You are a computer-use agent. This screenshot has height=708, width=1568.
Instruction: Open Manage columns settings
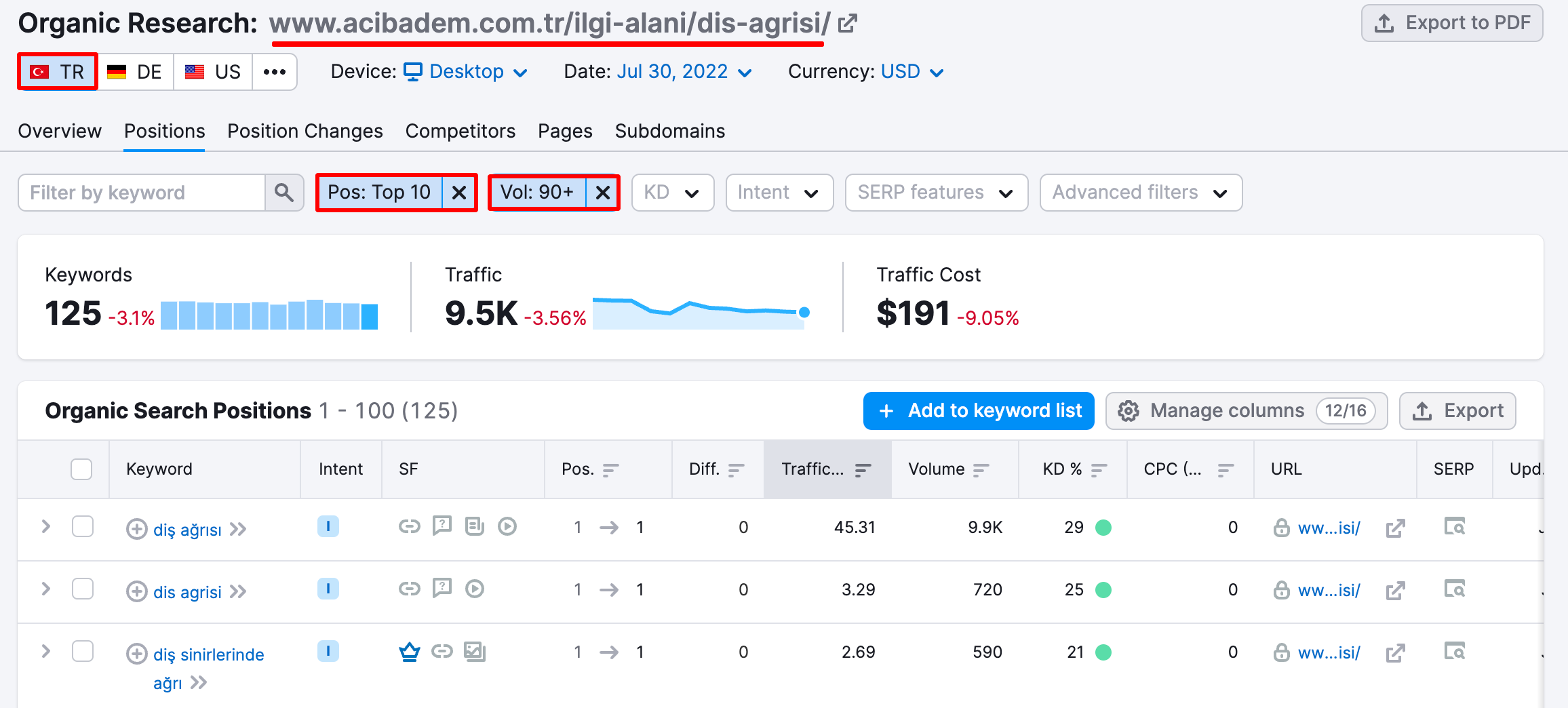click(x=1247, y=411)
